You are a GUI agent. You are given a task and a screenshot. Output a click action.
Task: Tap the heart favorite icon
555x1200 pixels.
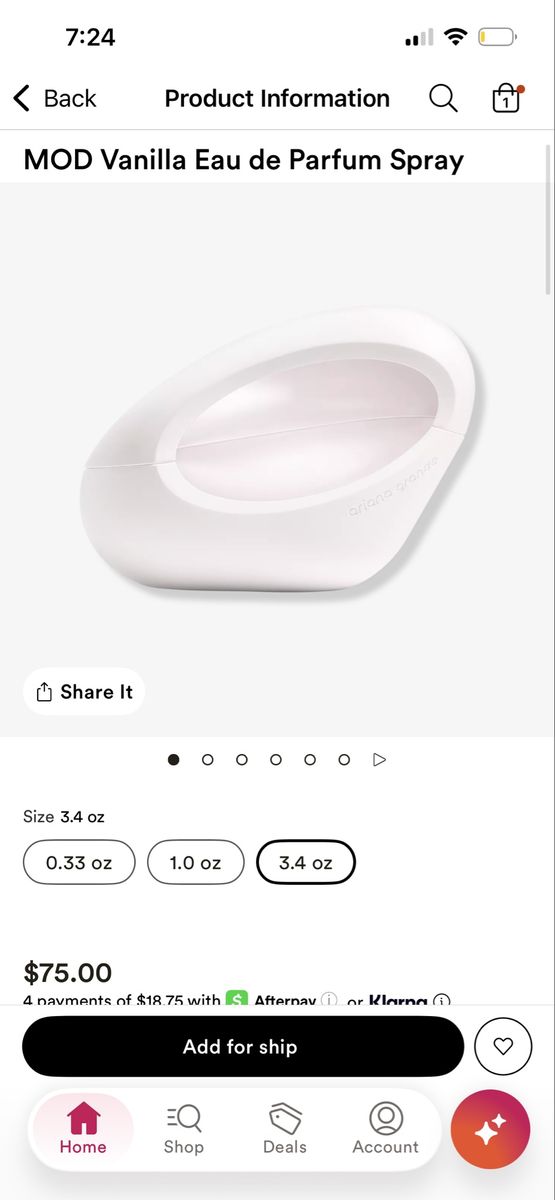point(503,1046)
